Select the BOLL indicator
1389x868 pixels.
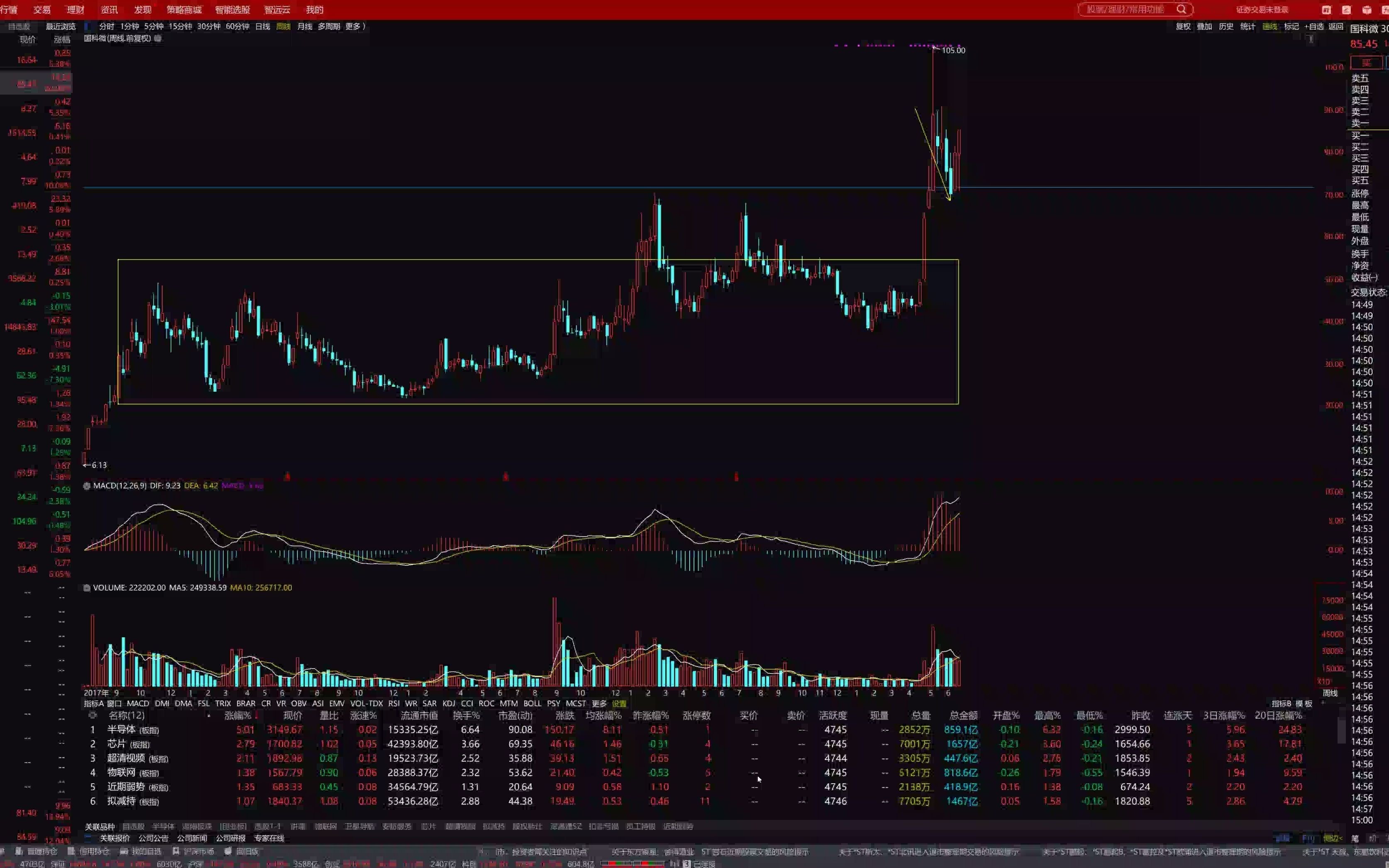[532, 703]
